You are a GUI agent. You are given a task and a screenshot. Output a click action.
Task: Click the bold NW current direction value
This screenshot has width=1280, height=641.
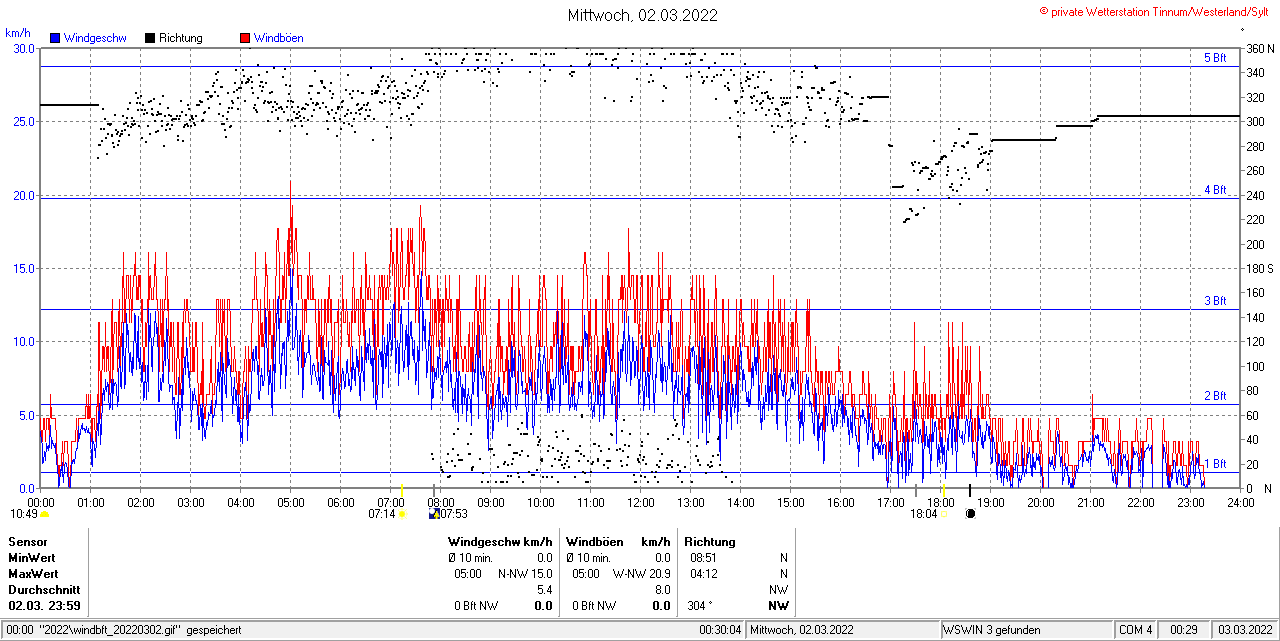point(778,606)
